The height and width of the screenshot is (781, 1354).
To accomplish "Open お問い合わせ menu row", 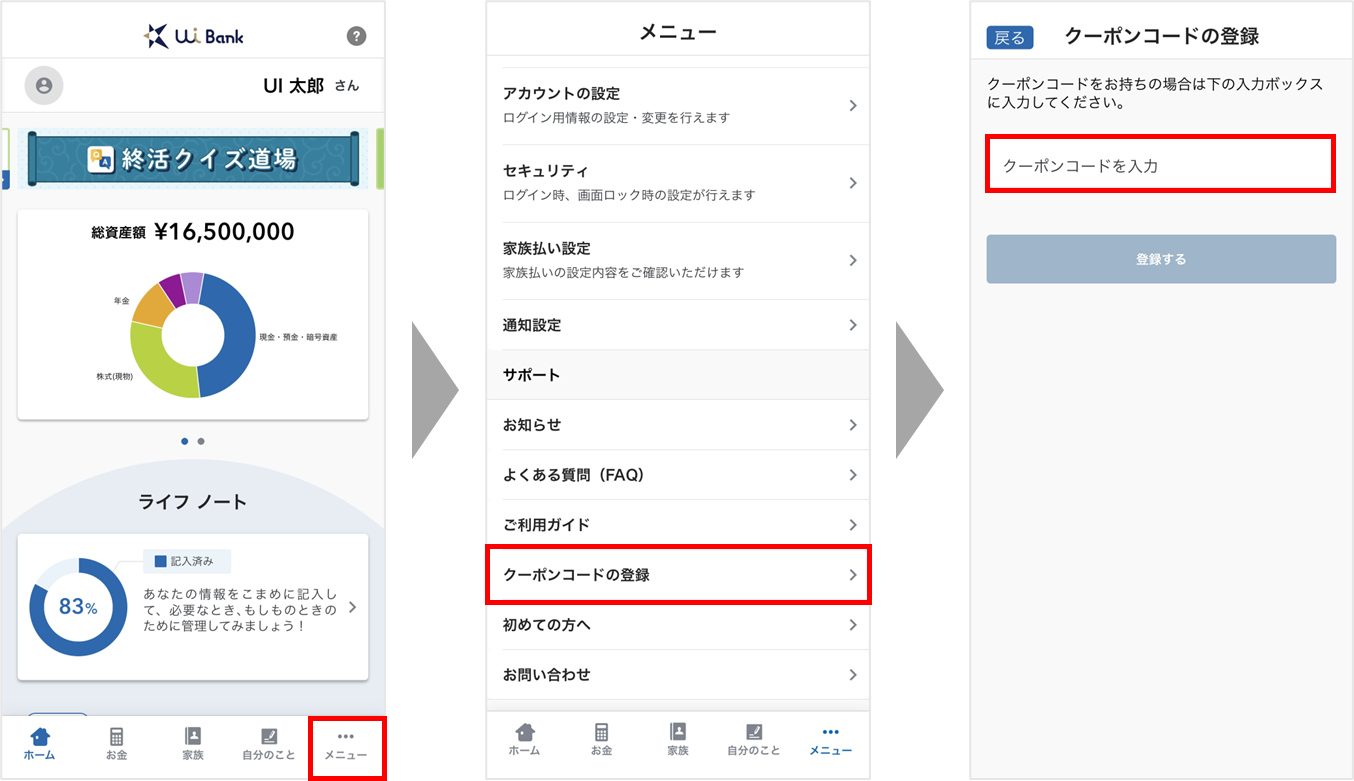I will (678, 675).
